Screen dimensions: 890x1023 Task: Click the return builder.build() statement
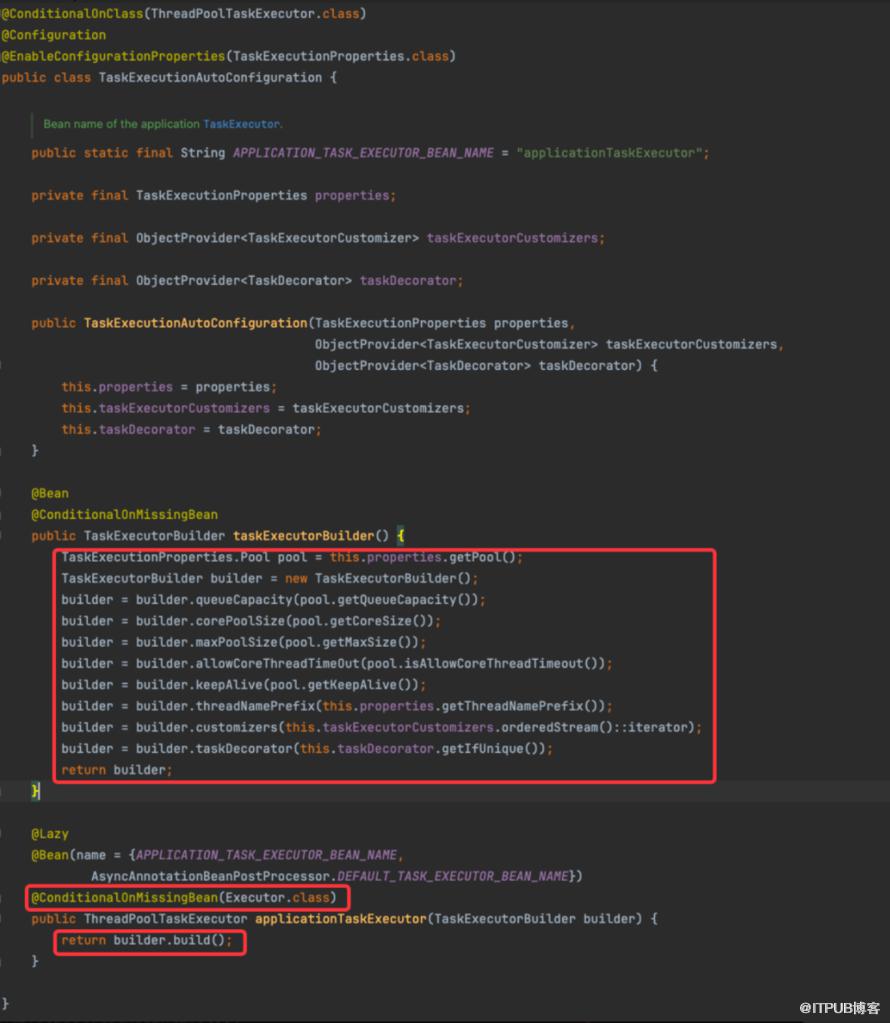tap(147, 940)
